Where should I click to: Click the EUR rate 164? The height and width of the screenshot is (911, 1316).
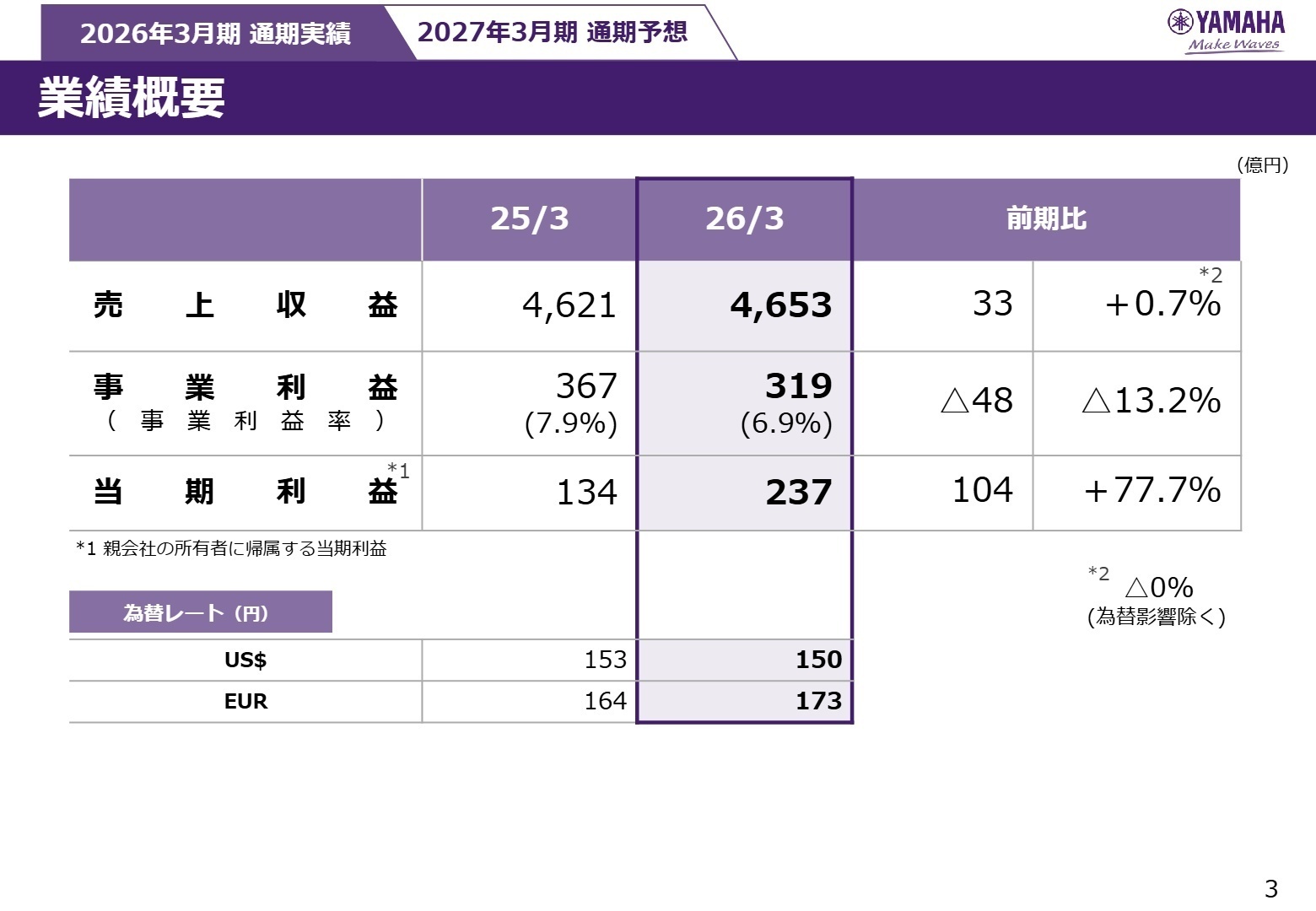606,701
